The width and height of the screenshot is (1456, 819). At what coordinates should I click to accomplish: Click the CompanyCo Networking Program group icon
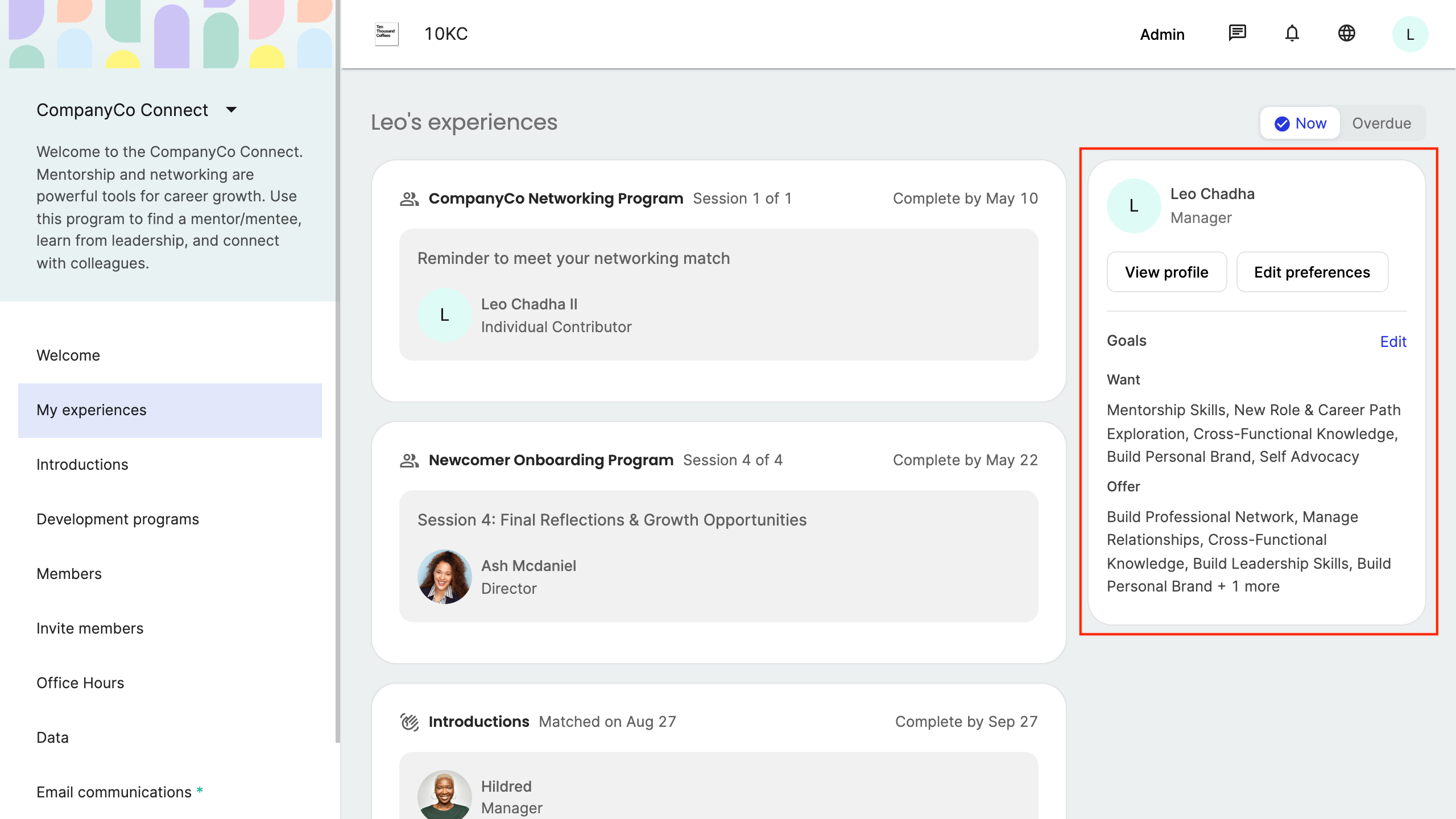409,198
